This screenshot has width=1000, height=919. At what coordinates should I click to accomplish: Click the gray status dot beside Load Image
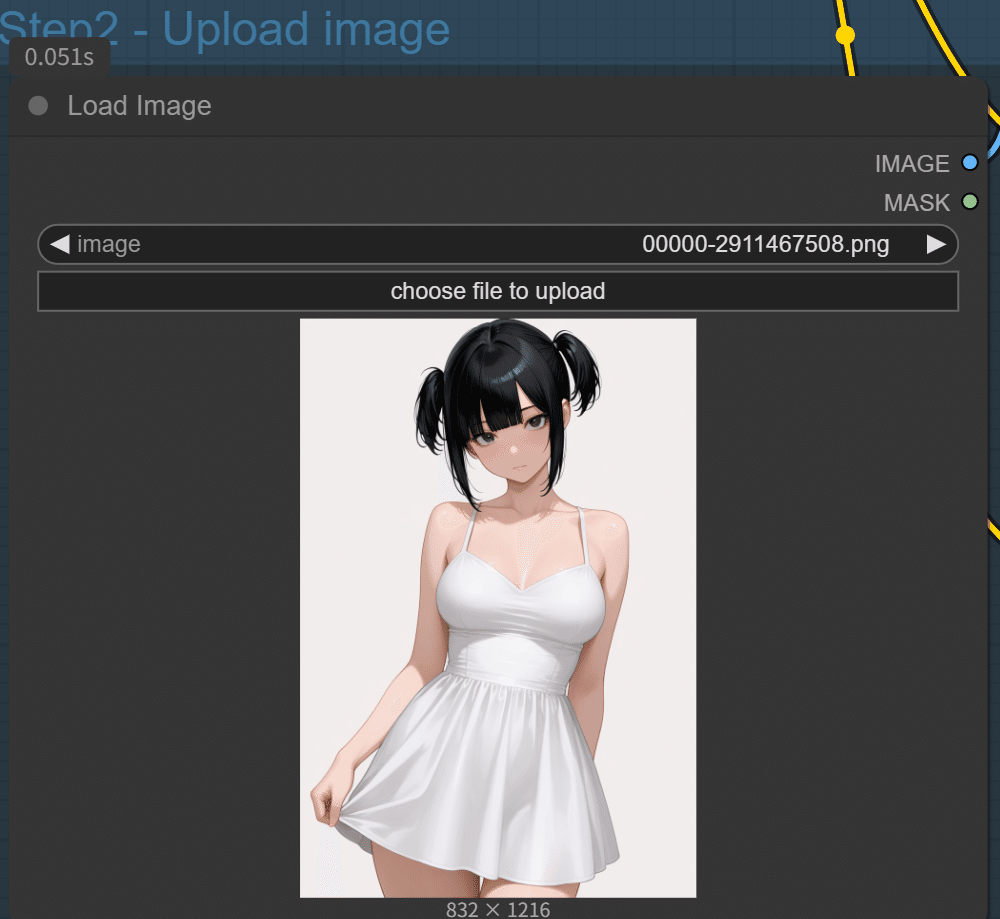point(37,105)
